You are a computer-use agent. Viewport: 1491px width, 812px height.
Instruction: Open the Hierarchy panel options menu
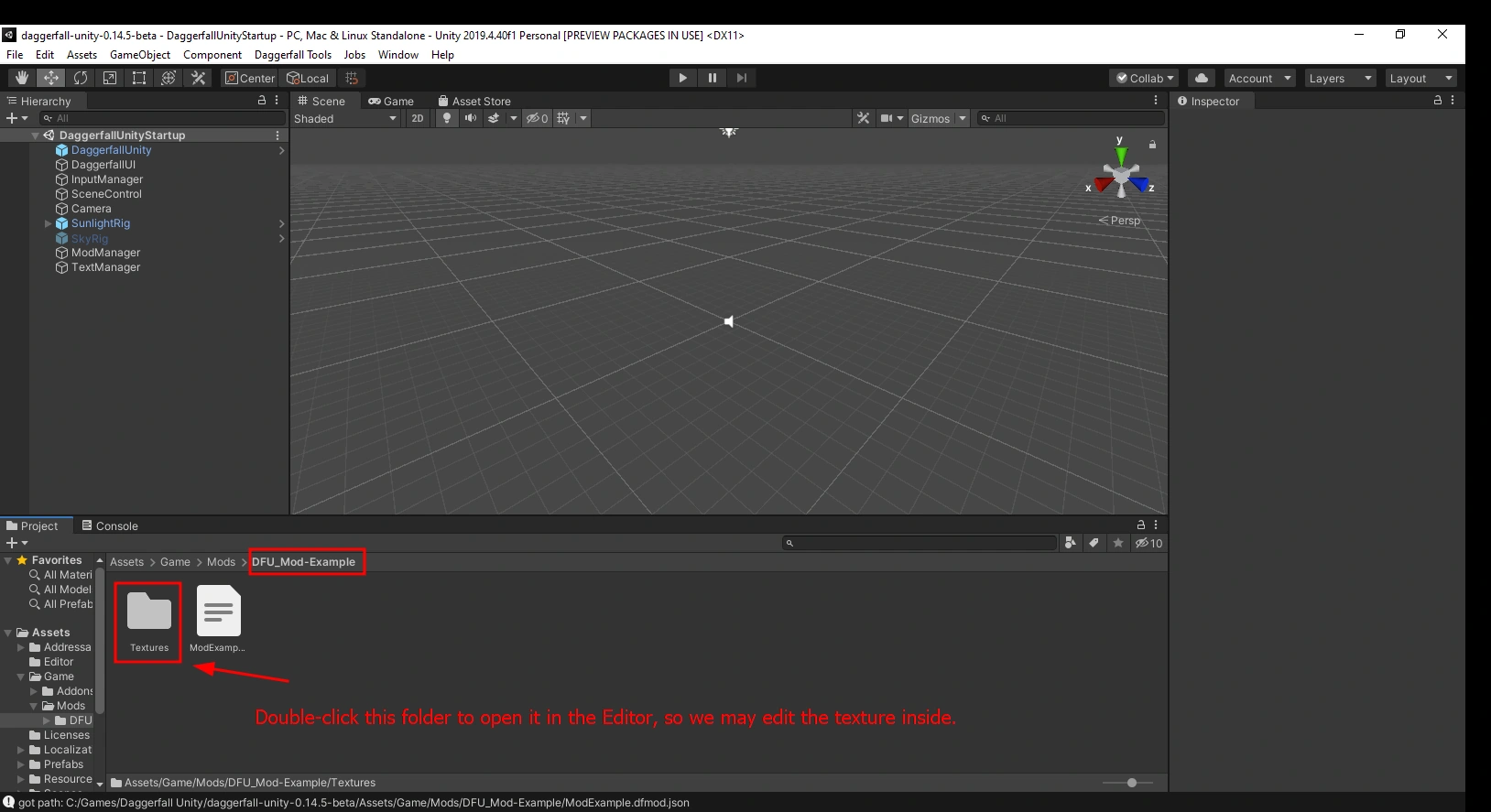coord(277,100)
